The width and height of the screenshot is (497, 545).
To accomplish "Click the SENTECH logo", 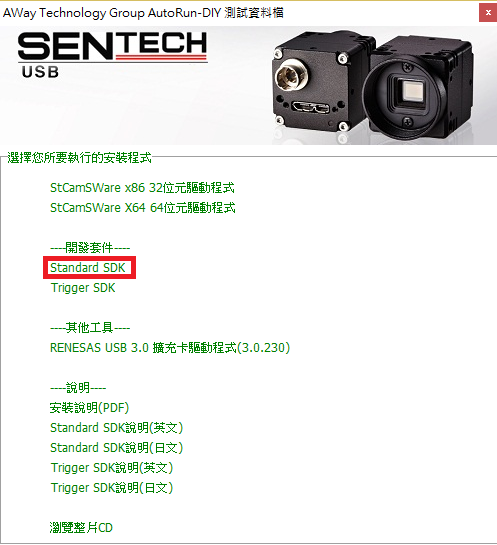I will (113, 46).
